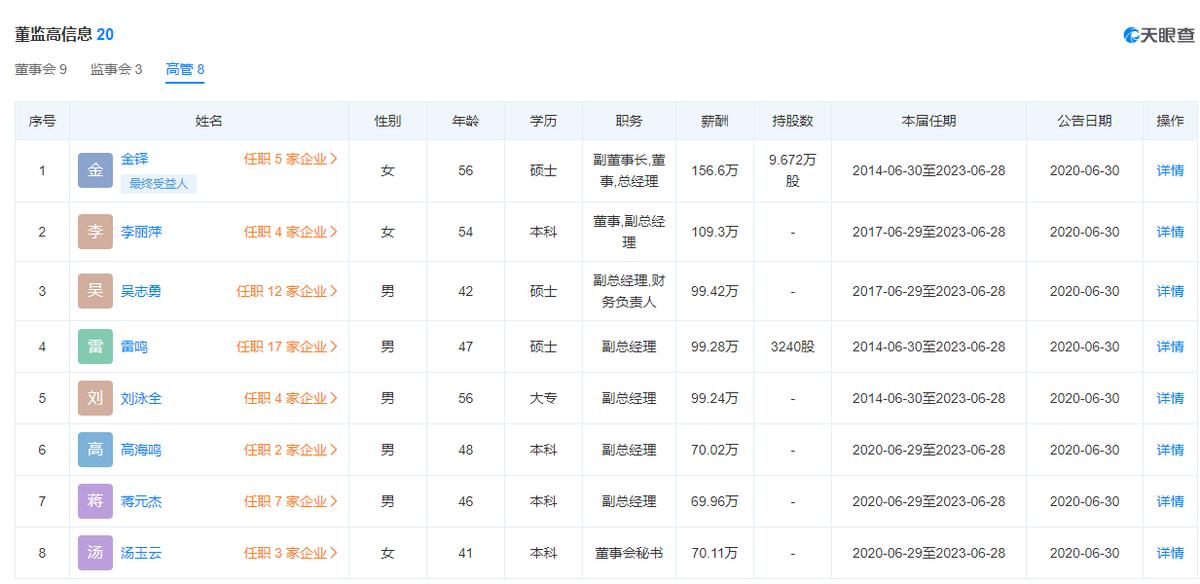1200x584 pixels.
Task: Click 汤玉云's avatar icon
Action: (95, 551)
